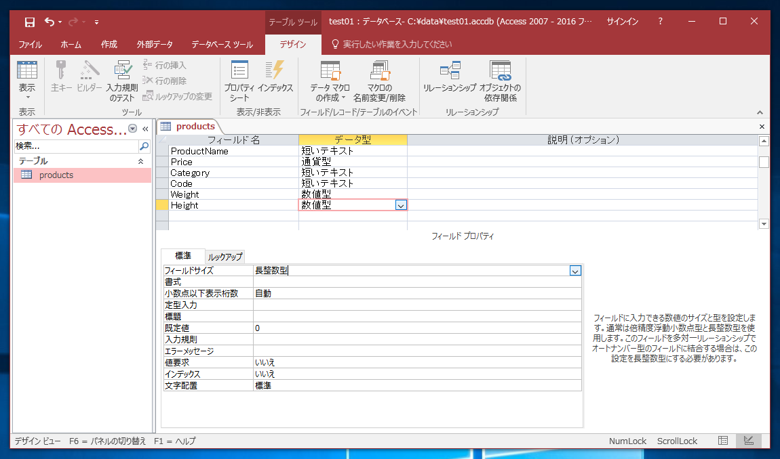Switch to the 作成 ribbon tab

[x=109, y=44]
